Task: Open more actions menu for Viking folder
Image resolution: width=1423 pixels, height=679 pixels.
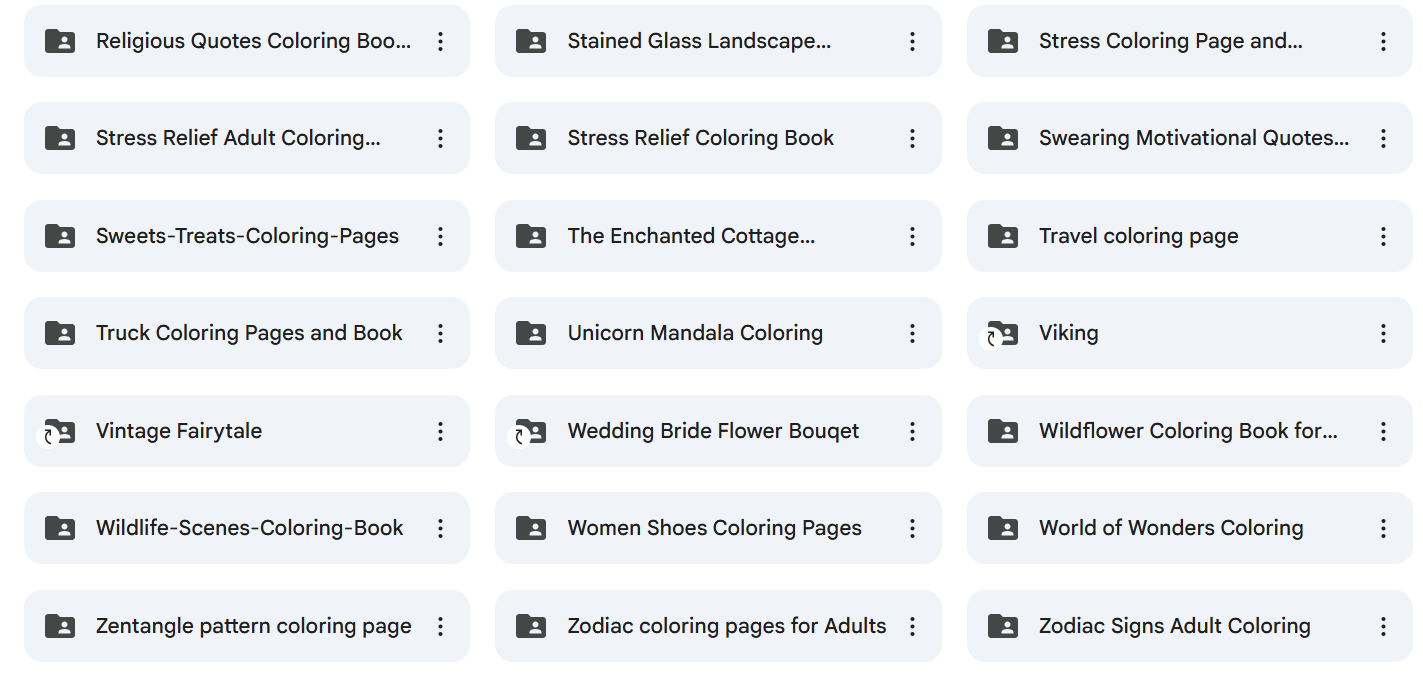Action: [1384, 333]
